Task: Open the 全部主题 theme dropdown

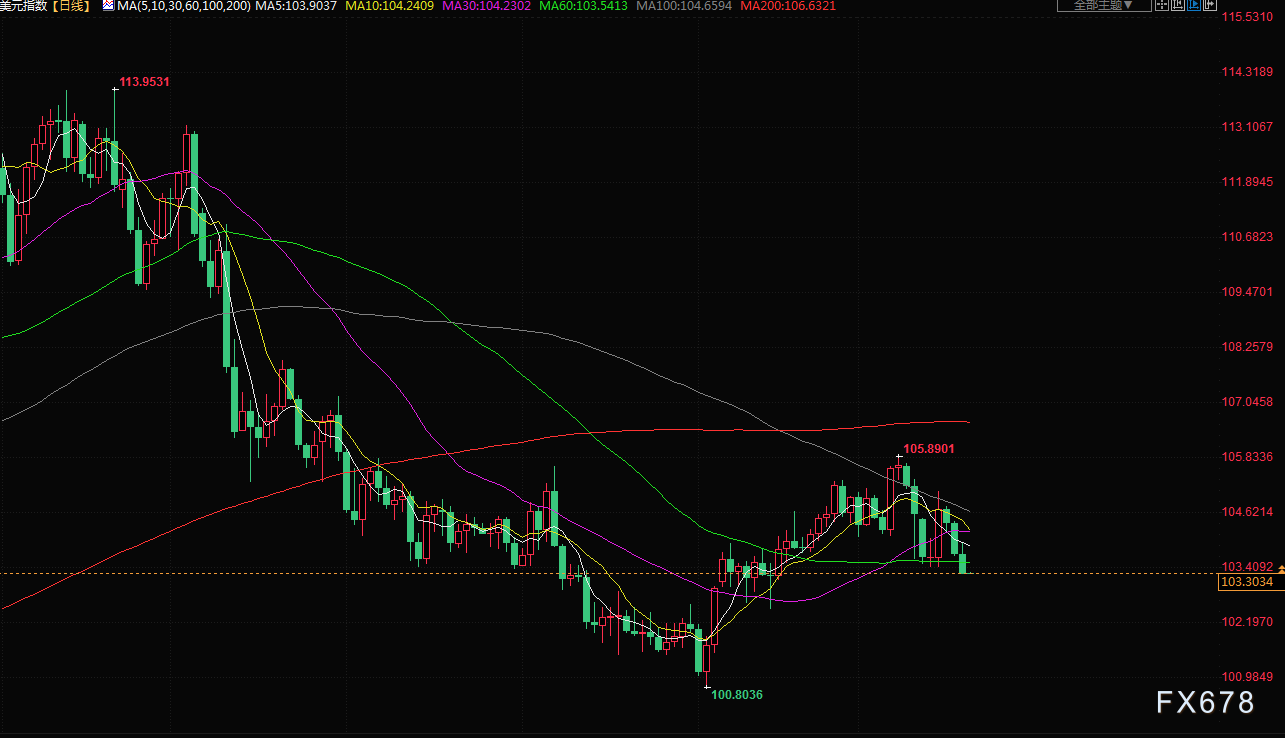Action: (x=1103, y=6)
